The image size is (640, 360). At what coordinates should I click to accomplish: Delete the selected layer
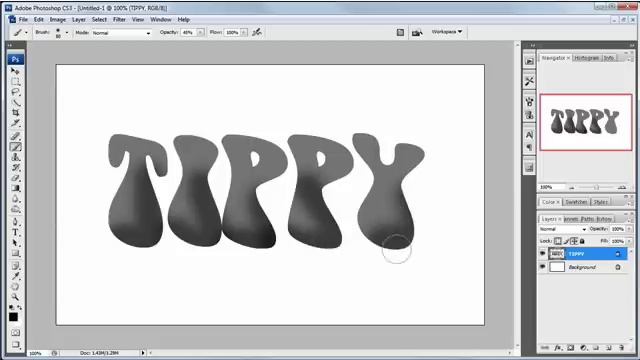[x=621, y=348]
